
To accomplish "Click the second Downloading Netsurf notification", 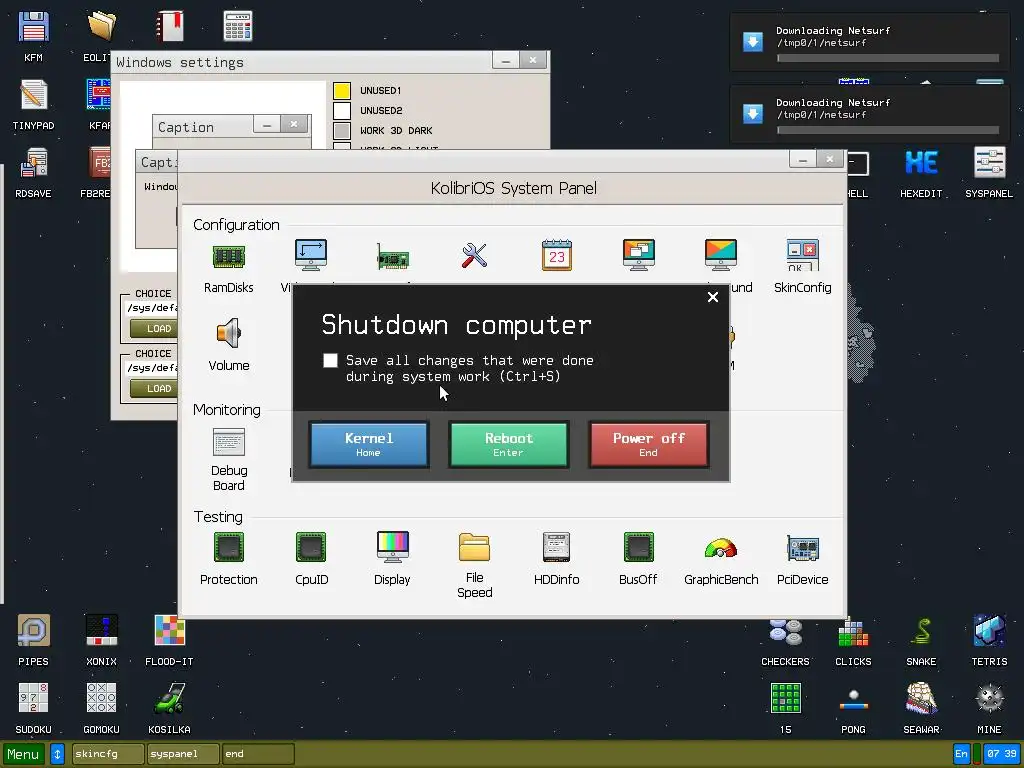I will click(870, 114).
